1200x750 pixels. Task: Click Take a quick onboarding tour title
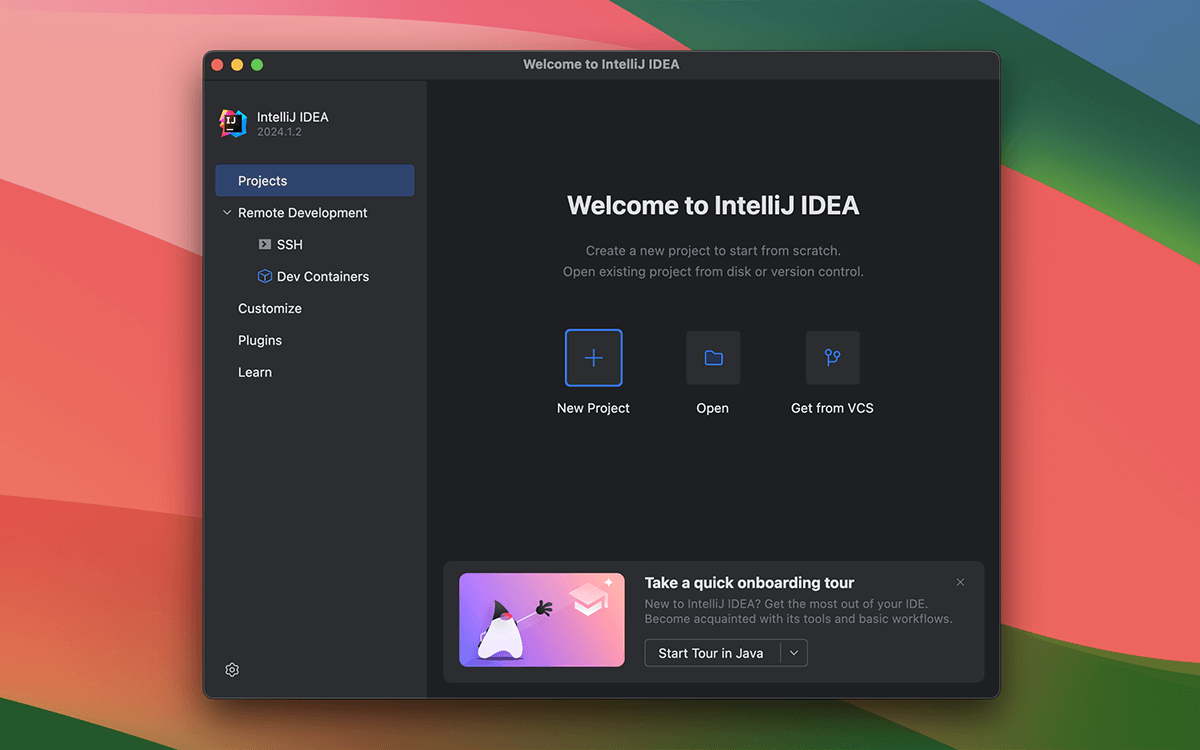(x=750, y=583)
